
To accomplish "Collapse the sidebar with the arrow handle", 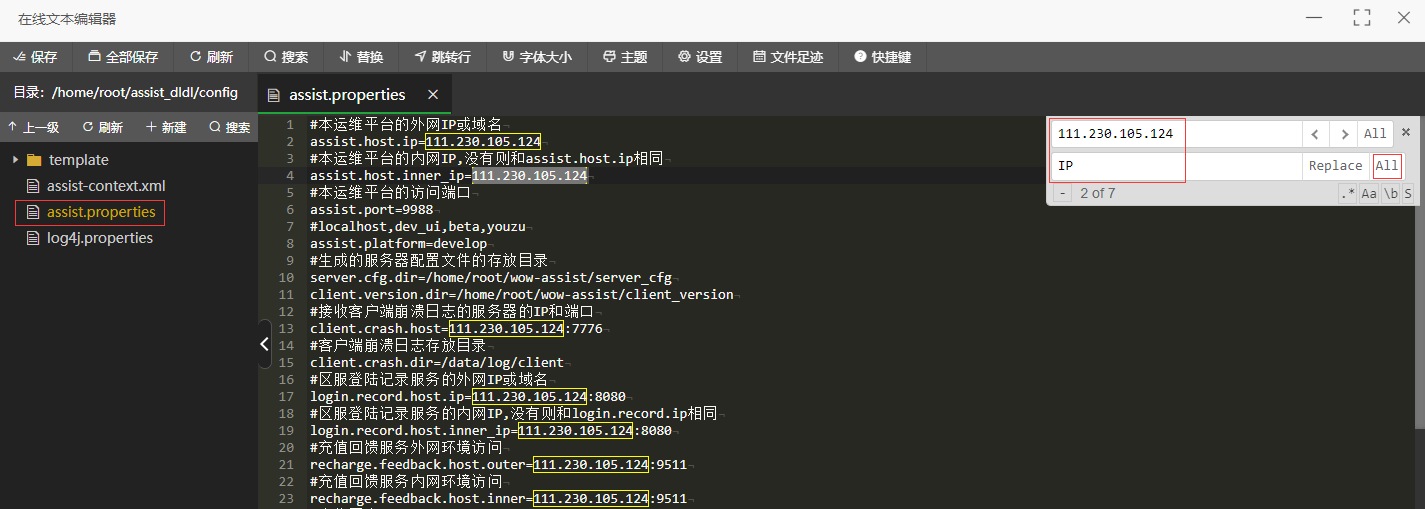I will pos(264,344).
